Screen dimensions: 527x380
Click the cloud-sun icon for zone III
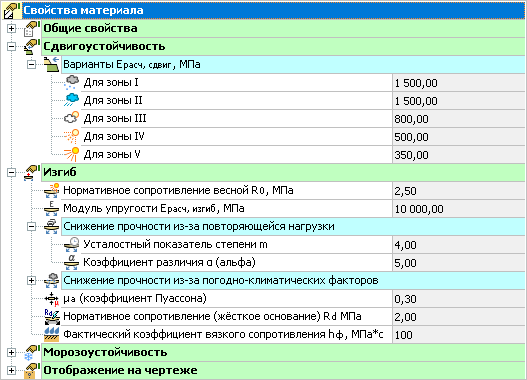click(72, 118)
